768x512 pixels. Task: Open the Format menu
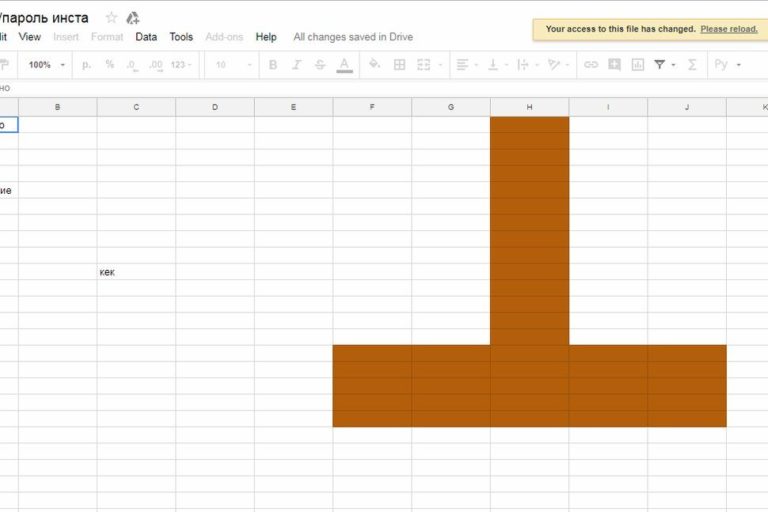[107, 37]
